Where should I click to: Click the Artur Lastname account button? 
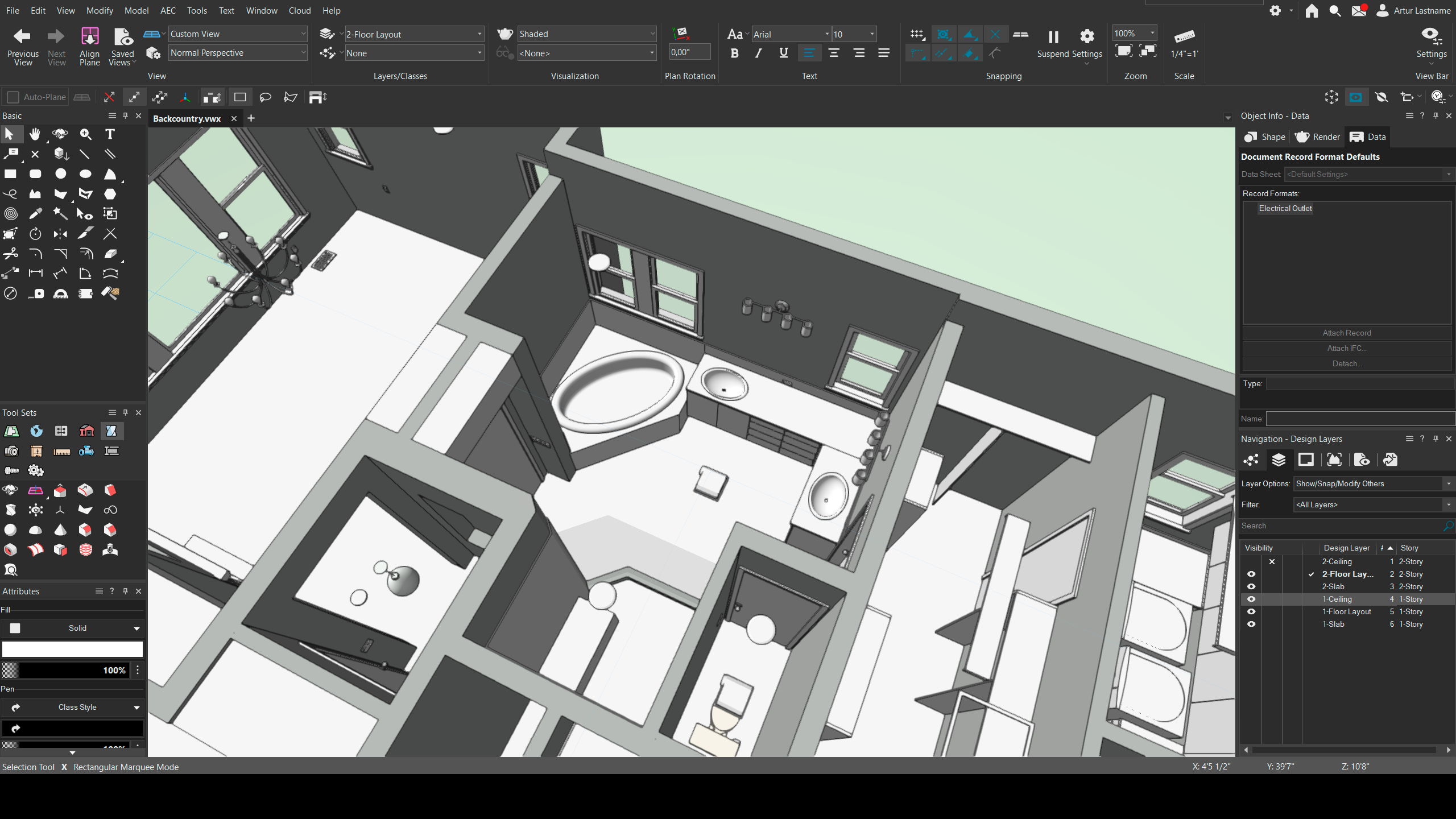tap(1413, 11)
